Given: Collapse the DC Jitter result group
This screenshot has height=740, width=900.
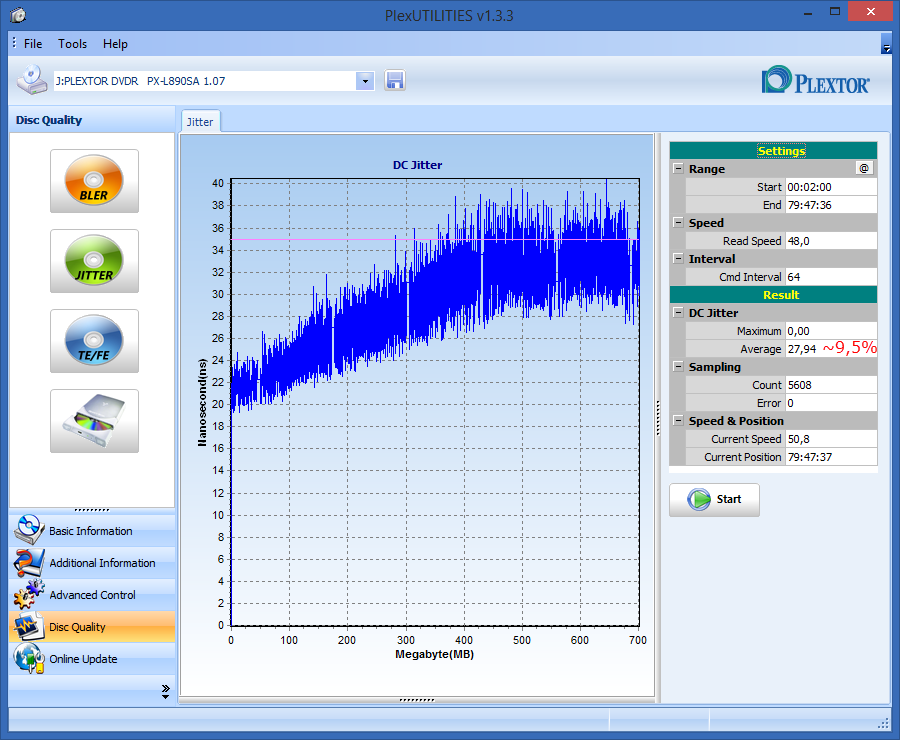Looking at the screenshot, I should (x=678, y=313).
